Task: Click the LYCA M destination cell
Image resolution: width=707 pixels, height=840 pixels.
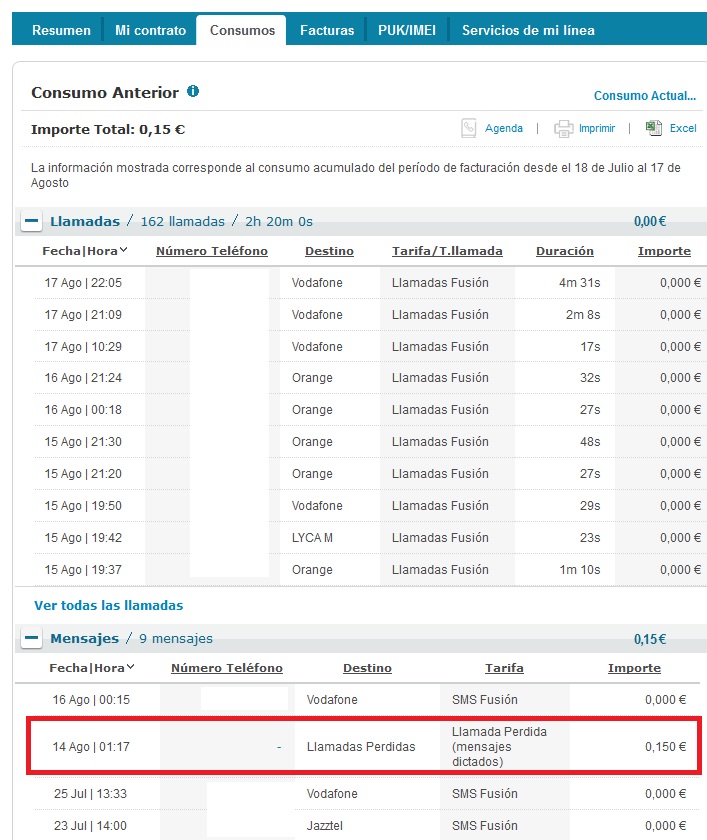Action: click(312, 537)
